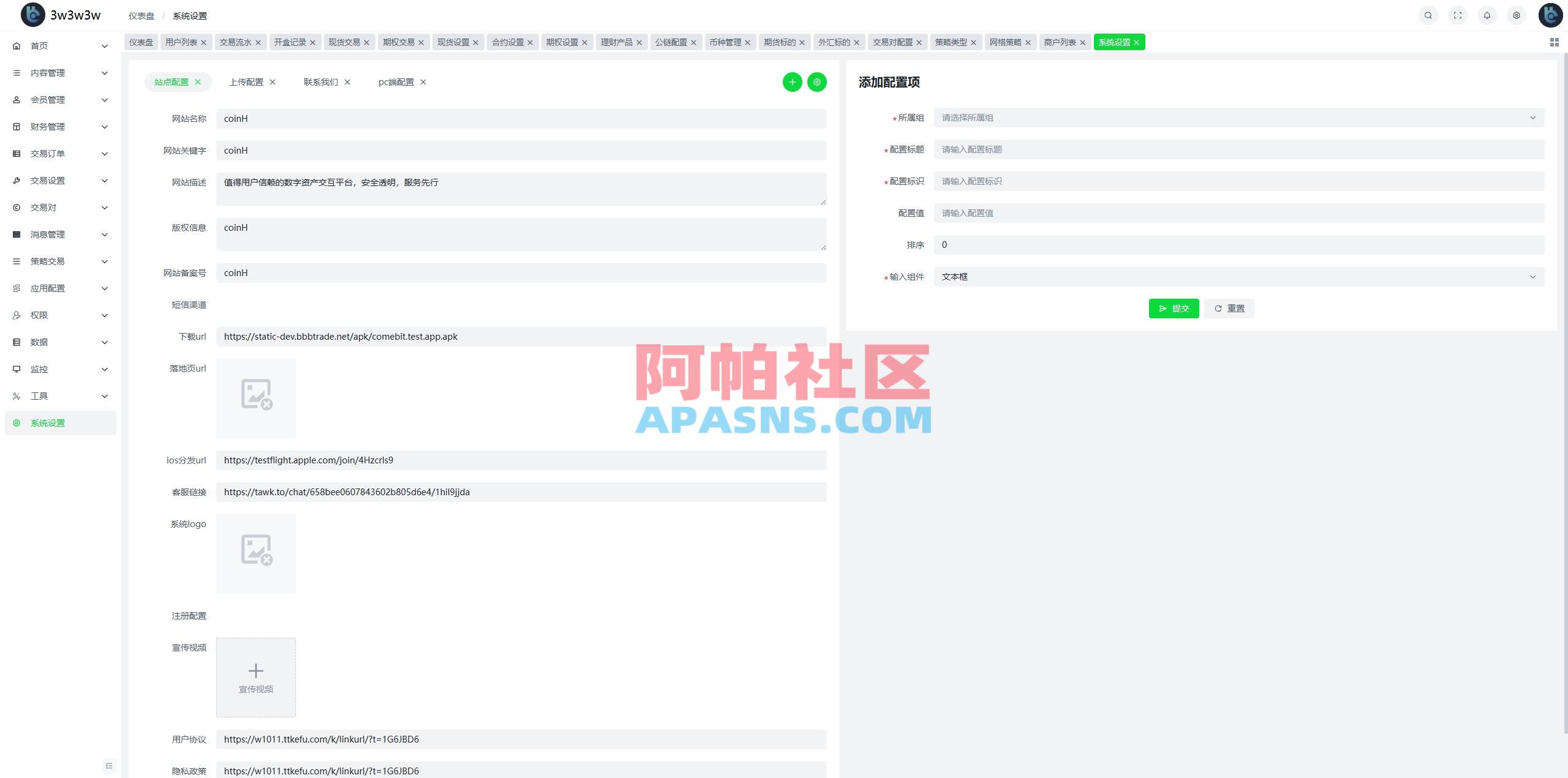1568x778 pixels.
Task: Open the 仪表盘 breadcrumb link
Action: point(141,15)
